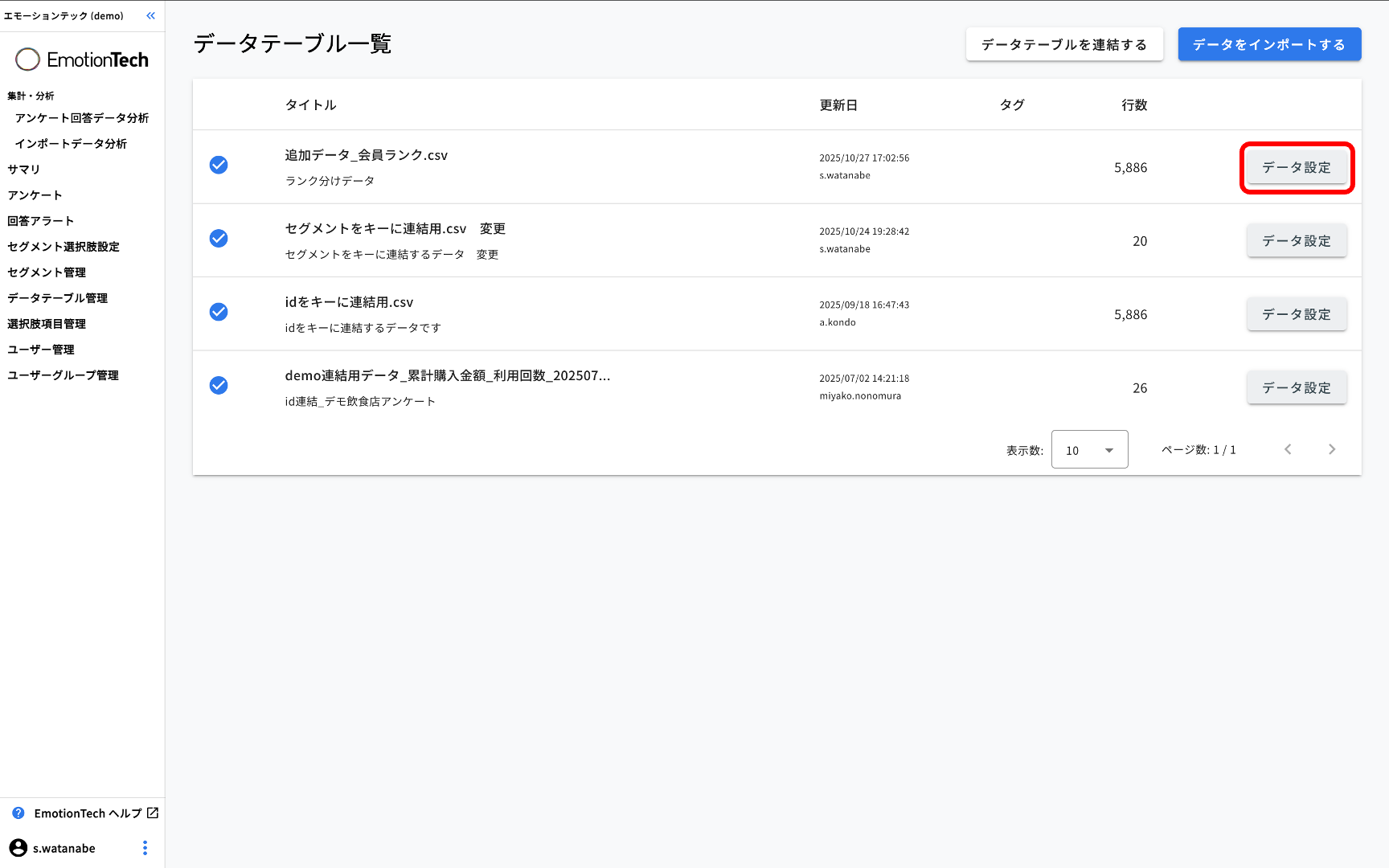This screenshot has height=868, width=1389.
Task: Collapse the sidebar with double-chevron icon
Action: pos(150,16)
